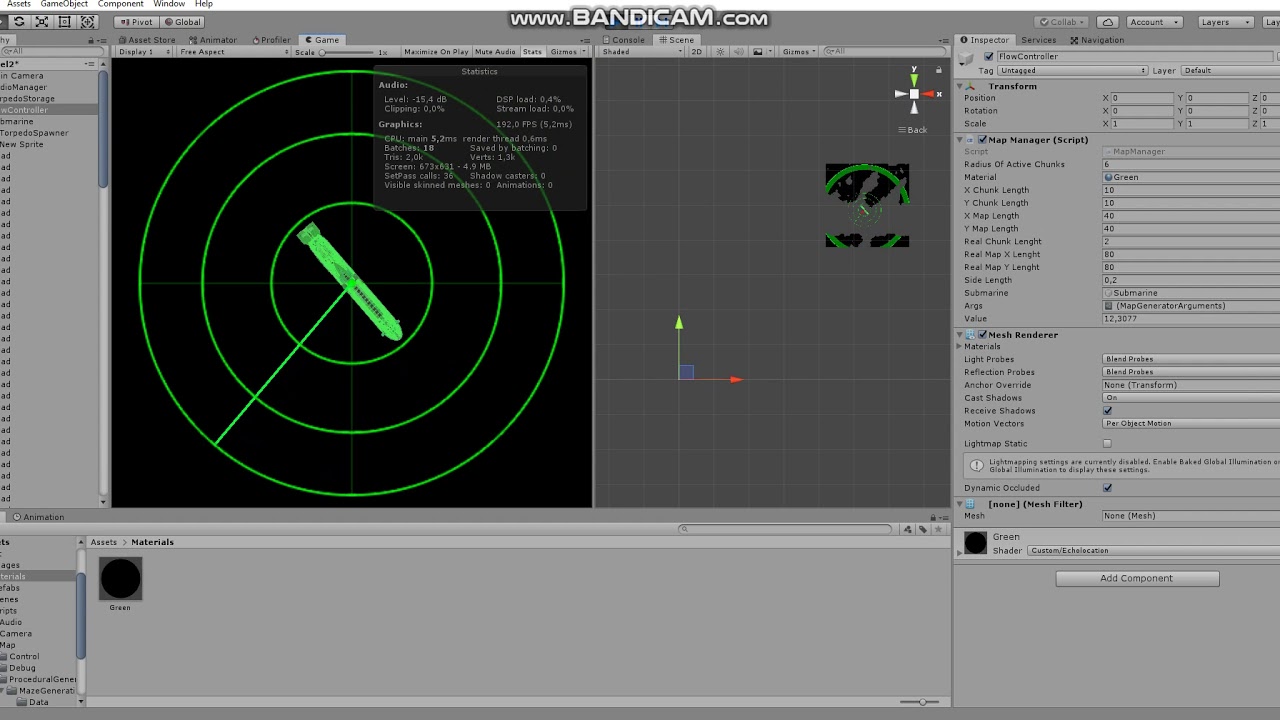Click the Green material preview sphere

(975, 543)
